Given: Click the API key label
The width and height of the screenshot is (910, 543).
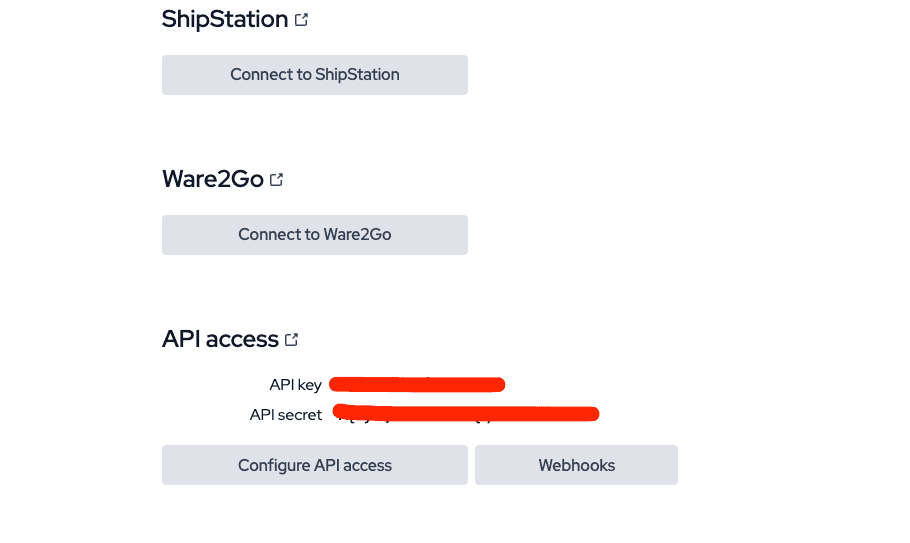Looking at the screenshot, I should [295, 385].
